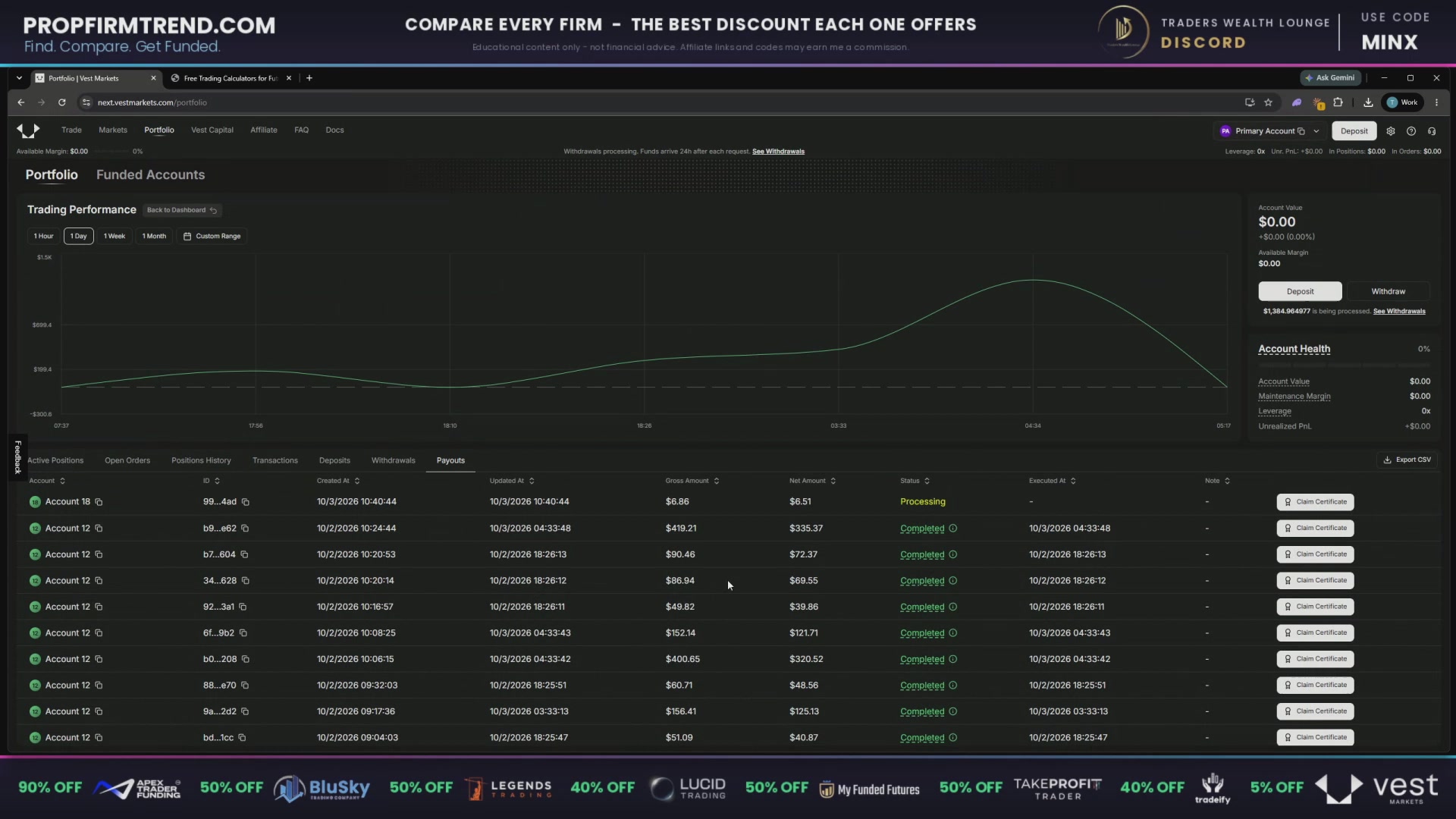
Task: Open the help question mark icon
Action: 1411,131
